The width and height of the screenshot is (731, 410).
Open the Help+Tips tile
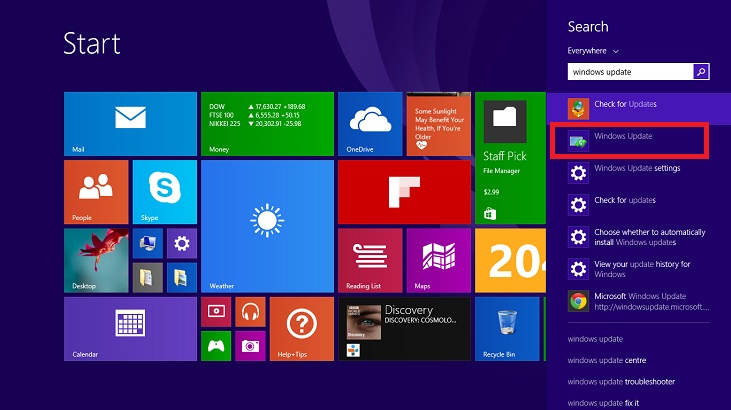301,328
